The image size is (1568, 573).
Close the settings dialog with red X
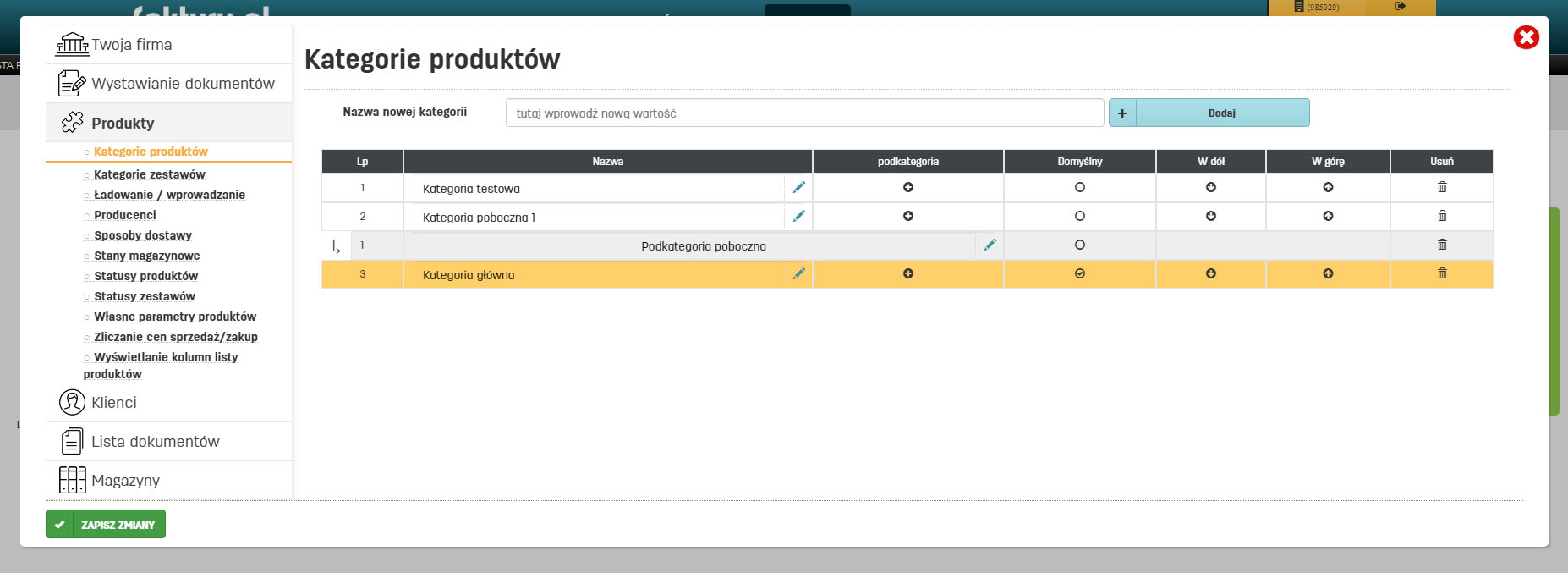tap(1526, 37)
